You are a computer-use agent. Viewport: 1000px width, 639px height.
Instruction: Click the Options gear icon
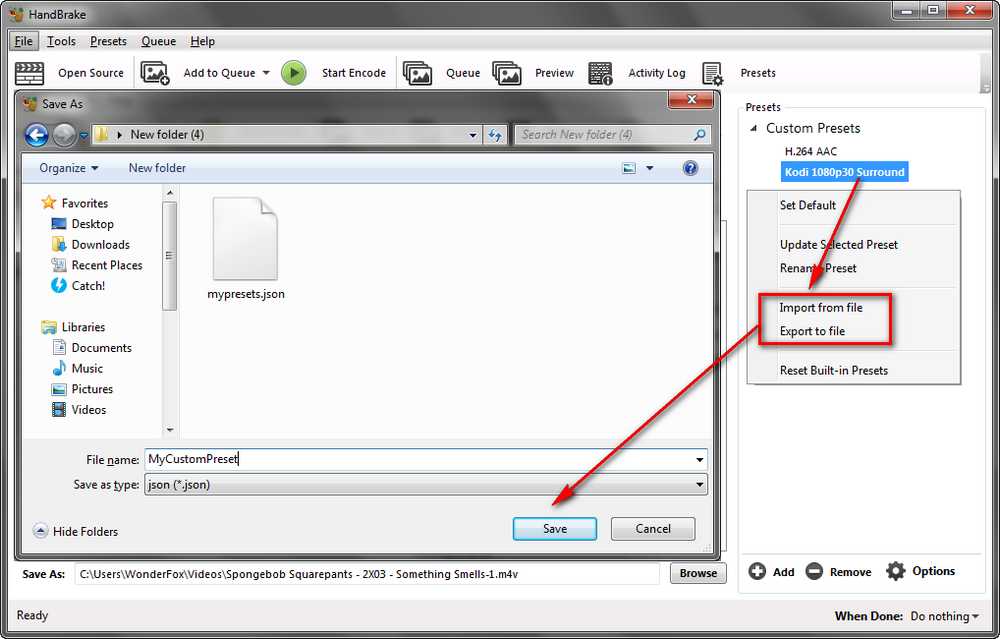click(895, 571)
